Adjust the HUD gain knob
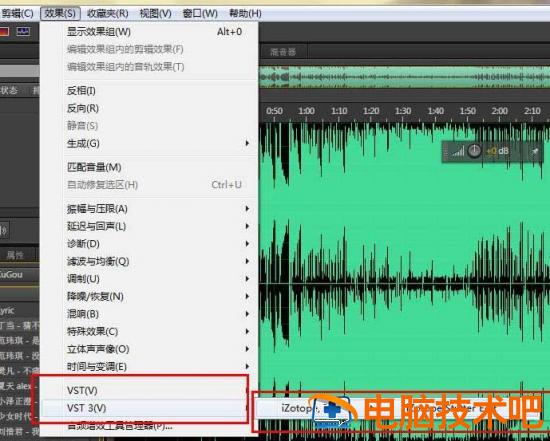Image resolution: width=550 pixels, height=441 pixels. tap(475, 152)
